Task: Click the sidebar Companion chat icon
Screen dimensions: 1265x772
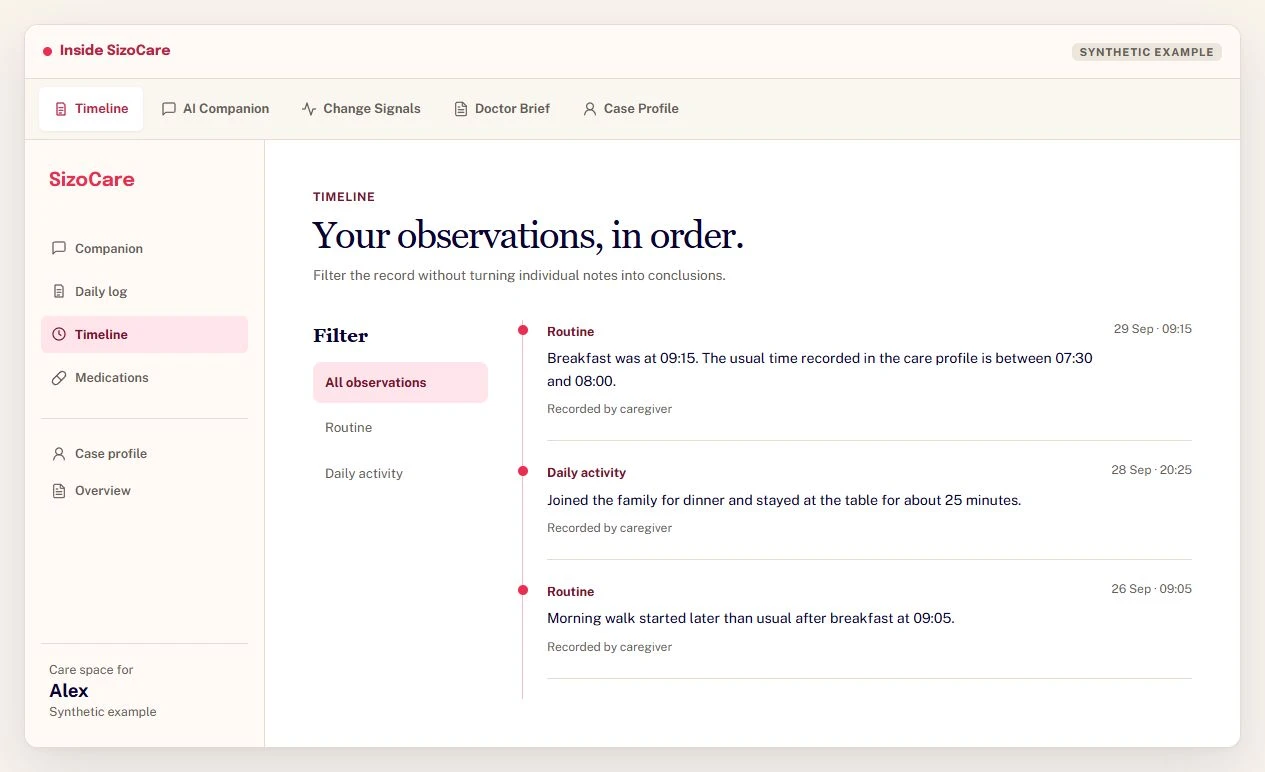Action: pos(59,248)
